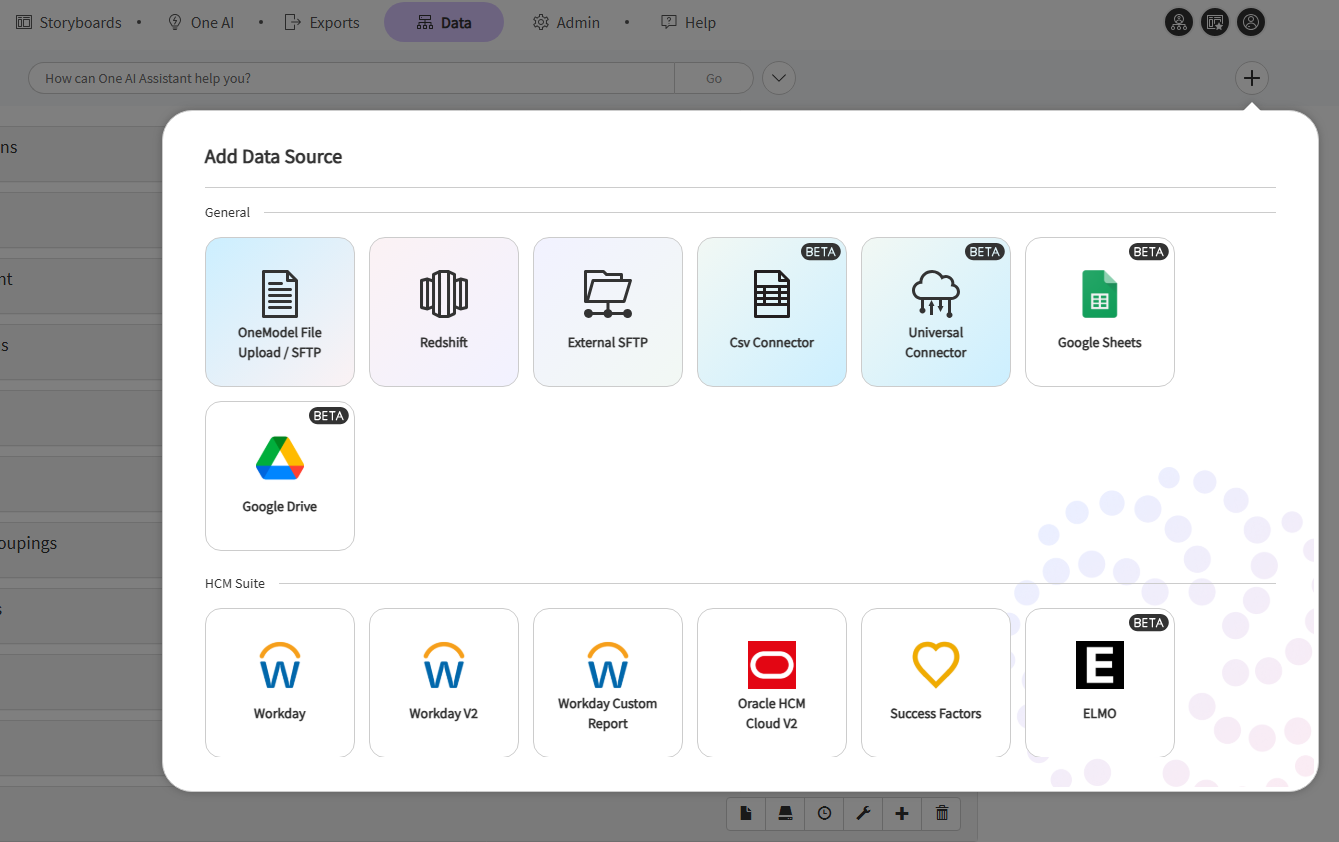
Task: Select the Redshift data source tile
Action: click(x=443, y=312)
